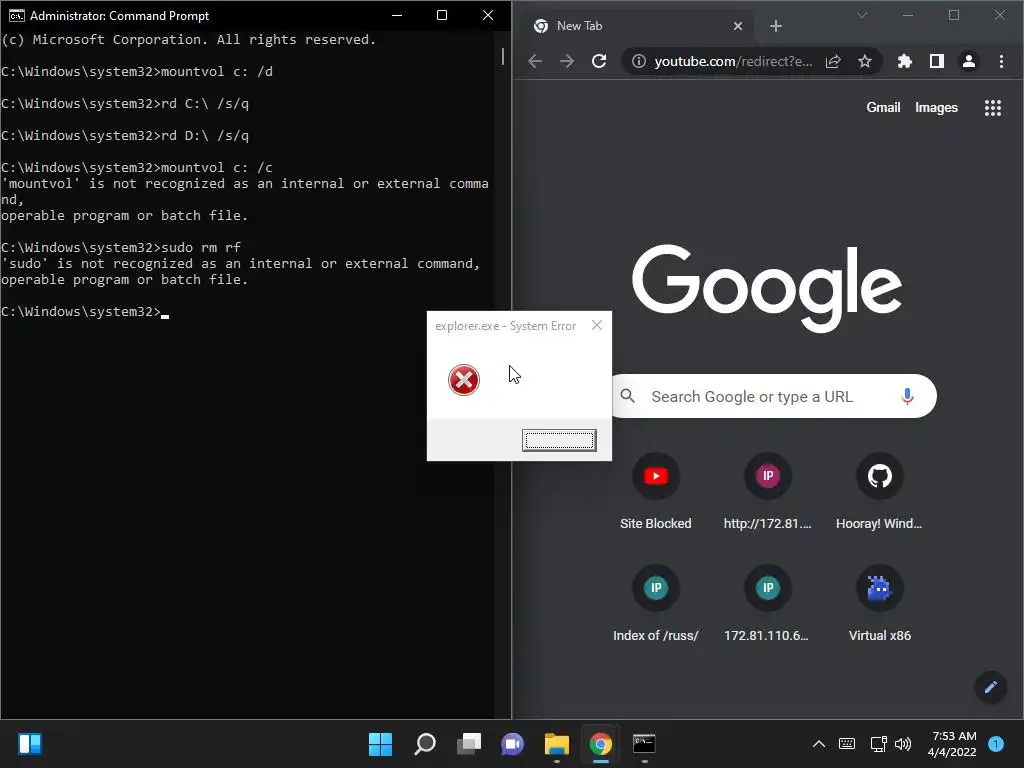Click the blank button in System Error dialog

click(x=559, y=440)
